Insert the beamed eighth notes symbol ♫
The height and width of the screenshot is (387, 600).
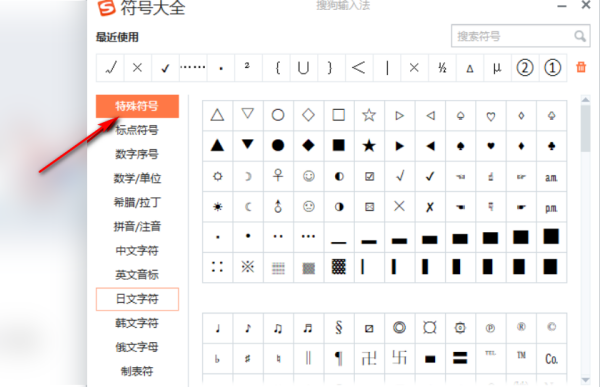tap(278, 328)
